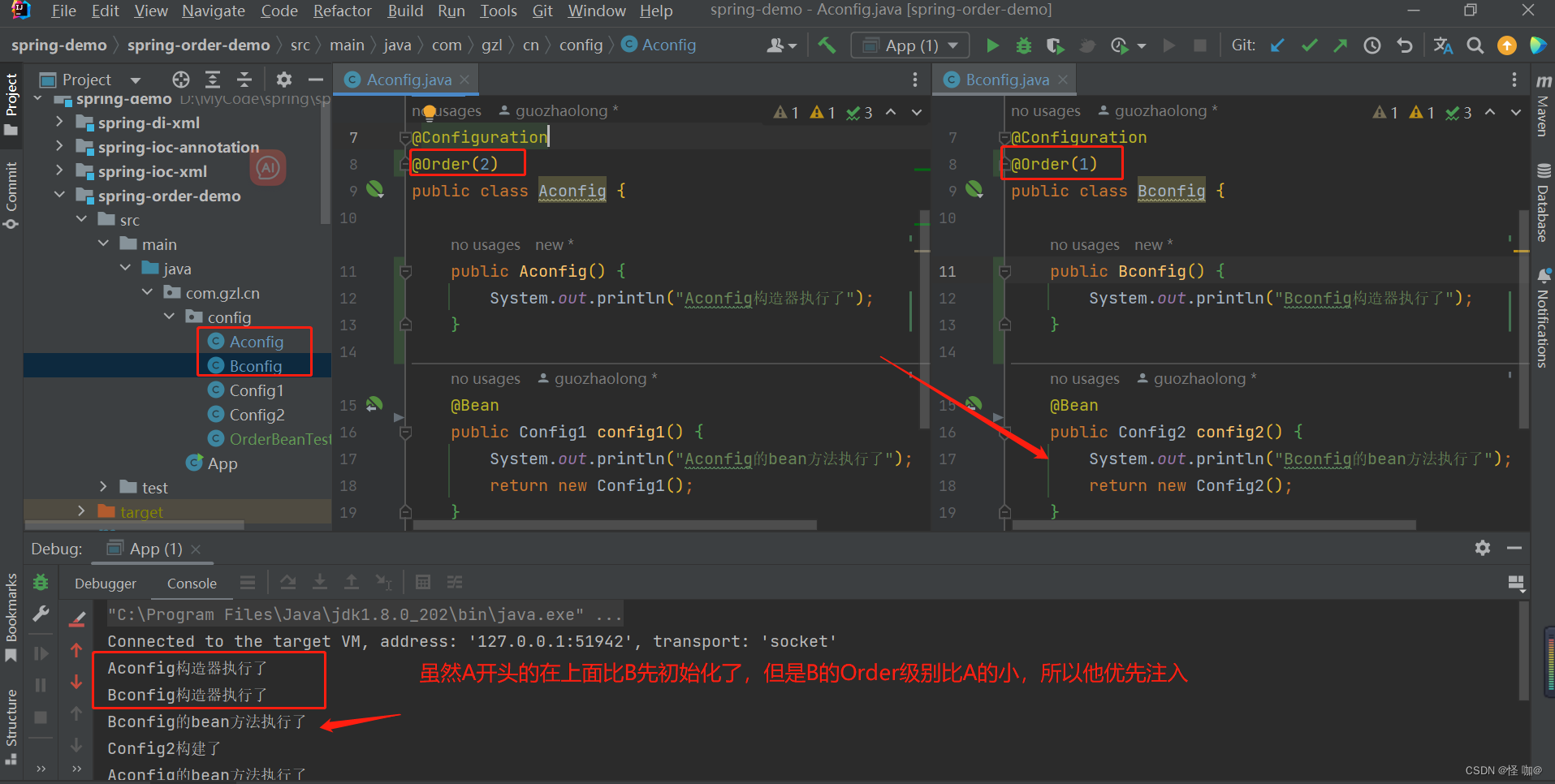Open Project panel settings gear
This screenshot has height=784, width=1555.
pos(283,80)
